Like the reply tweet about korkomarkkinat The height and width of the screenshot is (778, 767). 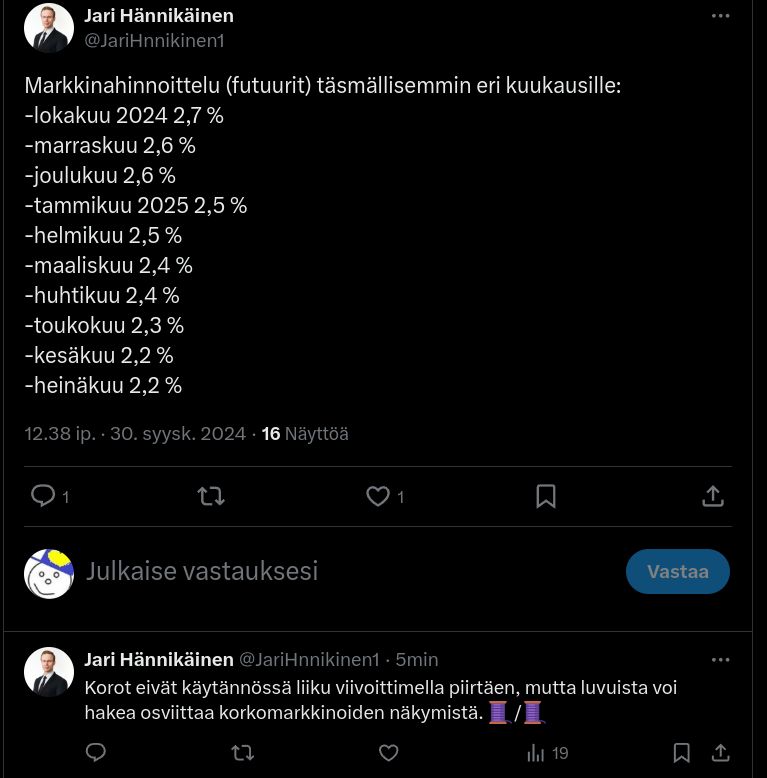pos(388,753)
